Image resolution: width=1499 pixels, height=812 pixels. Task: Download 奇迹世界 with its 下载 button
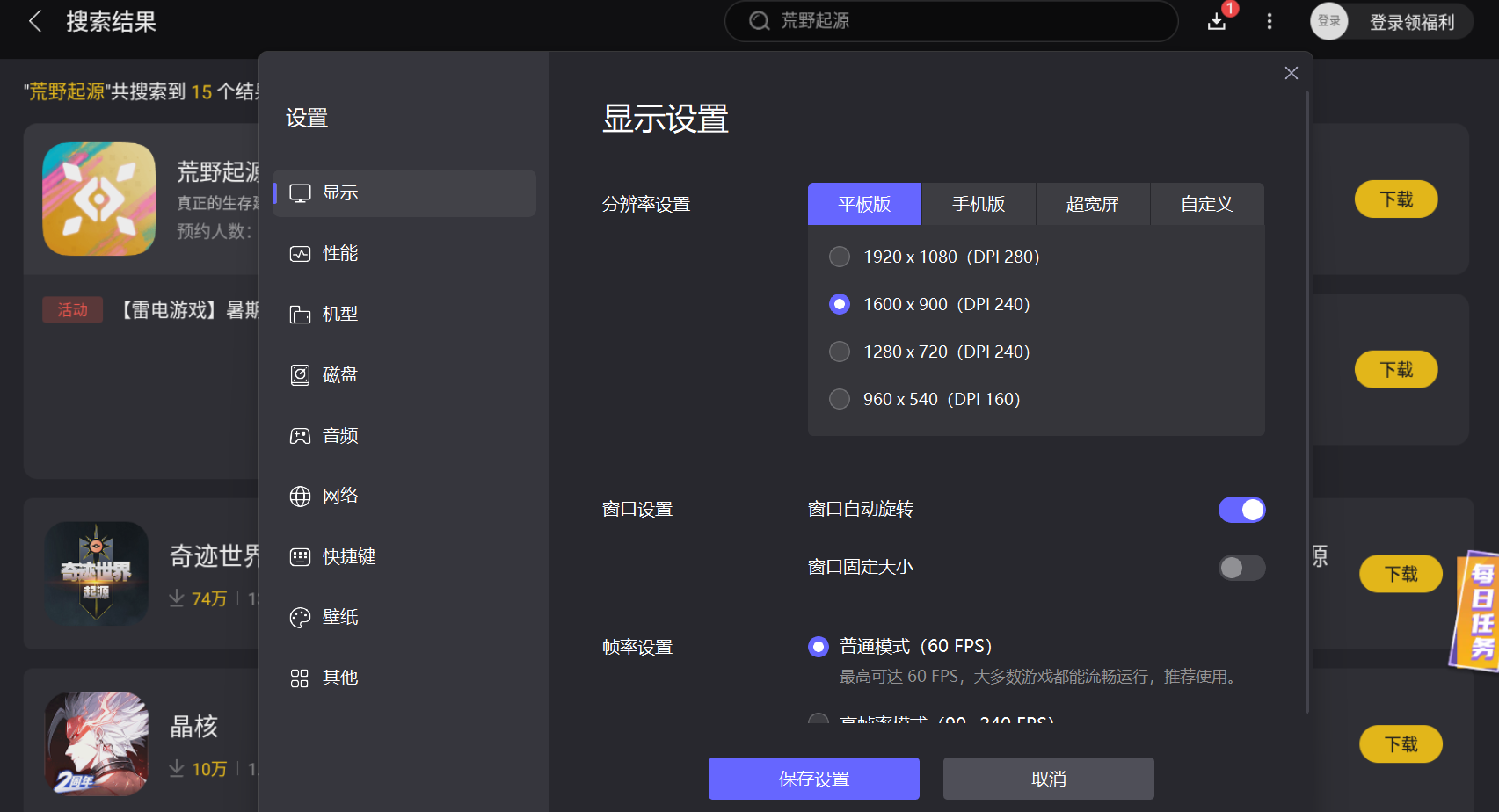1401,574
